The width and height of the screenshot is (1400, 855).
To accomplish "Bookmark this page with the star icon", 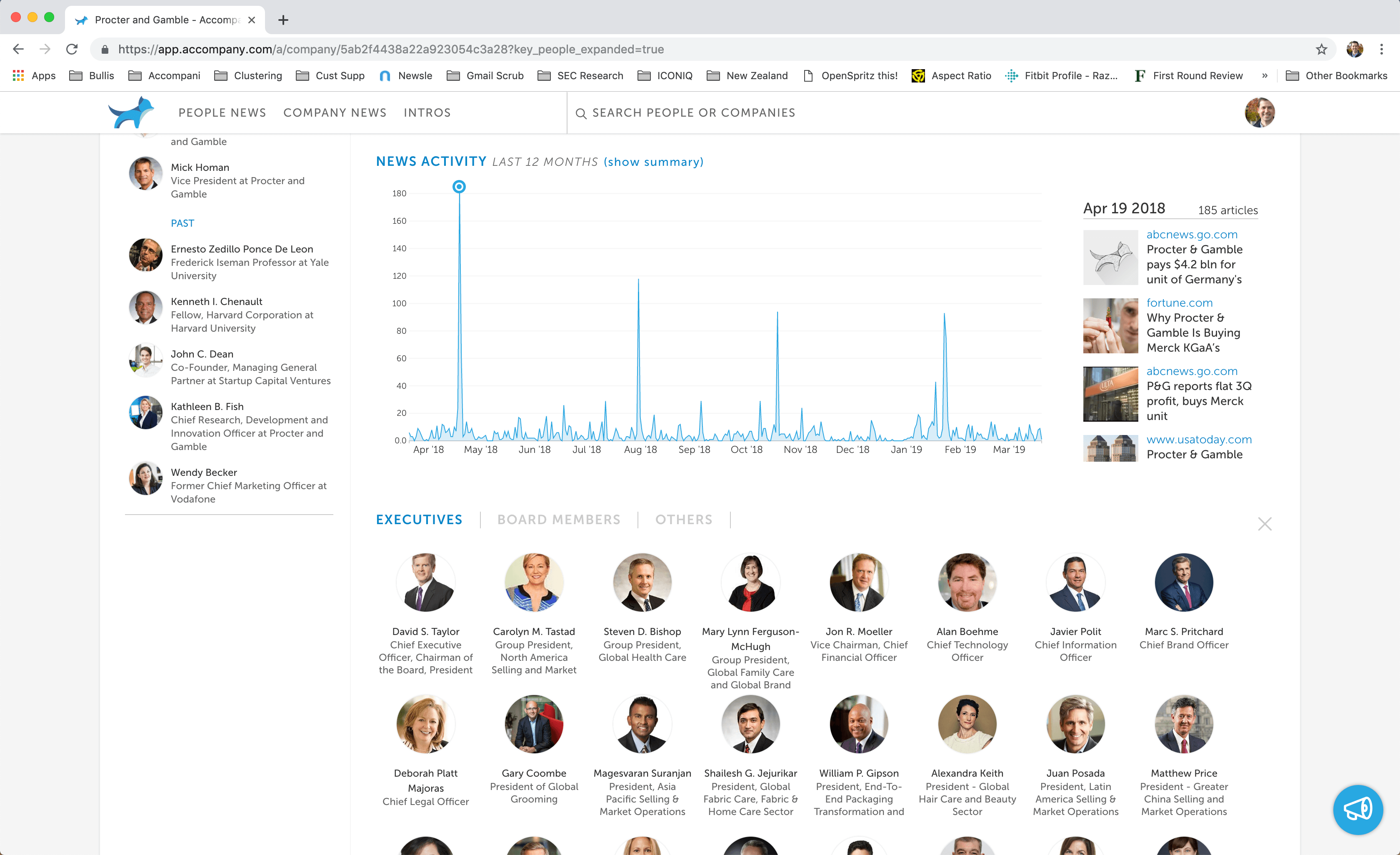I will 1322,50.
